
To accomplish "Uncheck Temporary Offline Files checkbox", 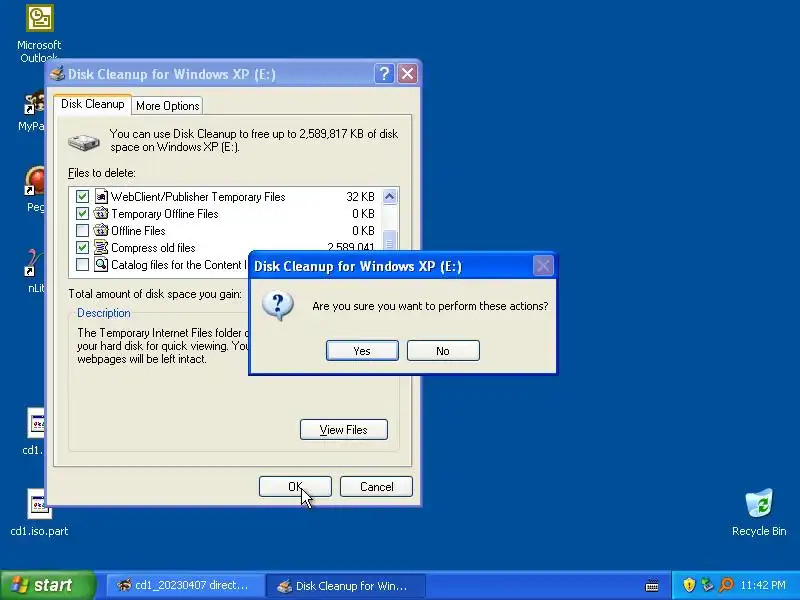I will (x=82, y=213).
